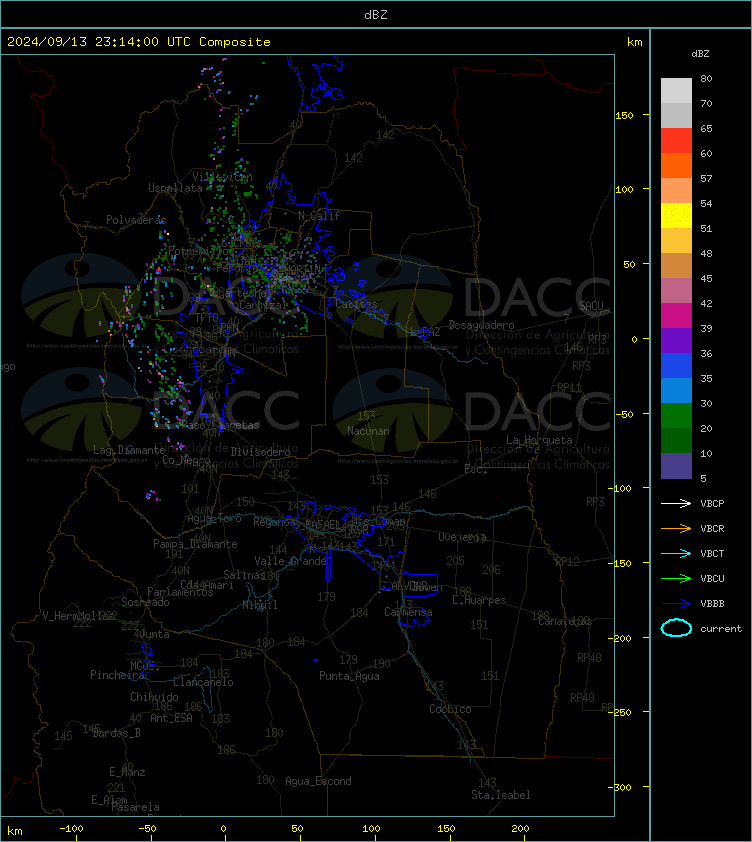
Task: Click the 'Pincheira' map label
Action: point(117,675)
